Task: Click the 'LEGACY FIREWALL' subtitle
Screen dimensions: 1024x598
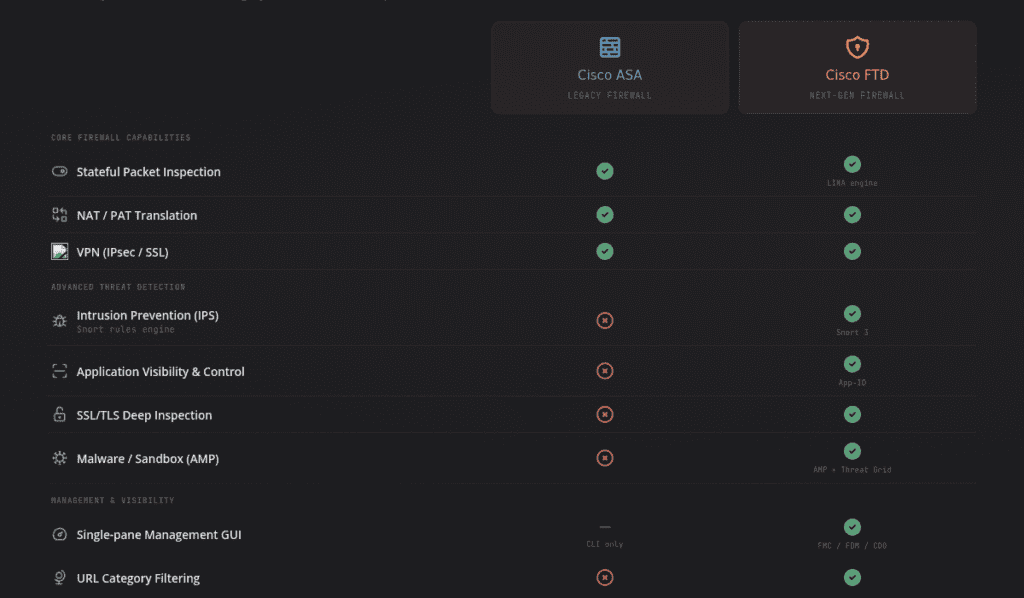Action: tap(609, 96)
